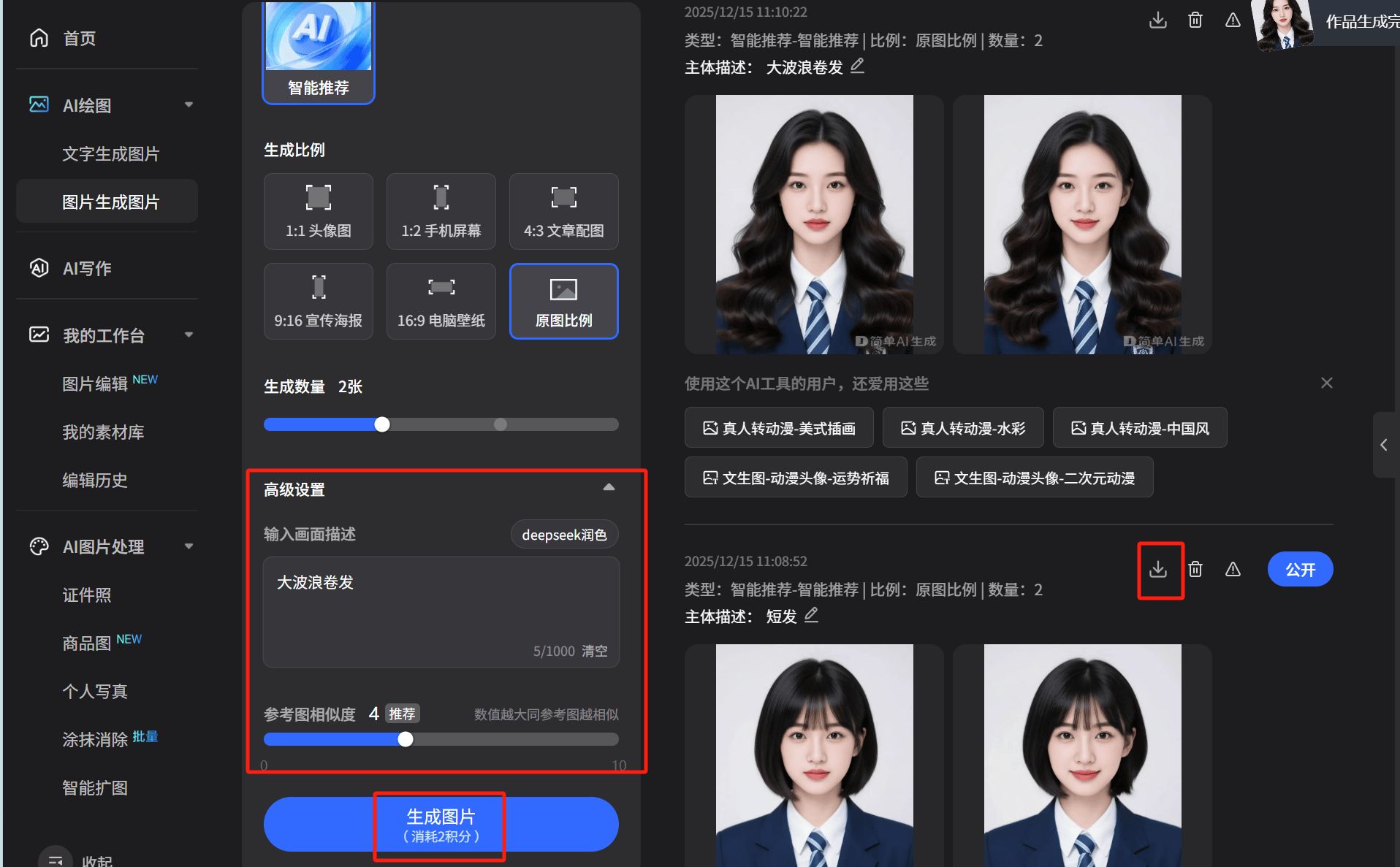Close the recommended AI tools section
The image size is (1400, 867).
(x=1327, y=383)
